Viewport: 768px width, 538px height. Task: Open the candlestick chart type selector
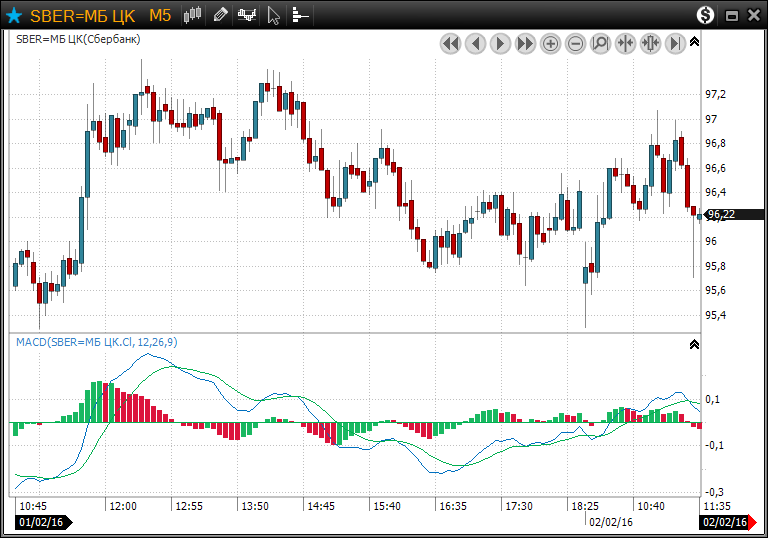[x=194, y=15]
